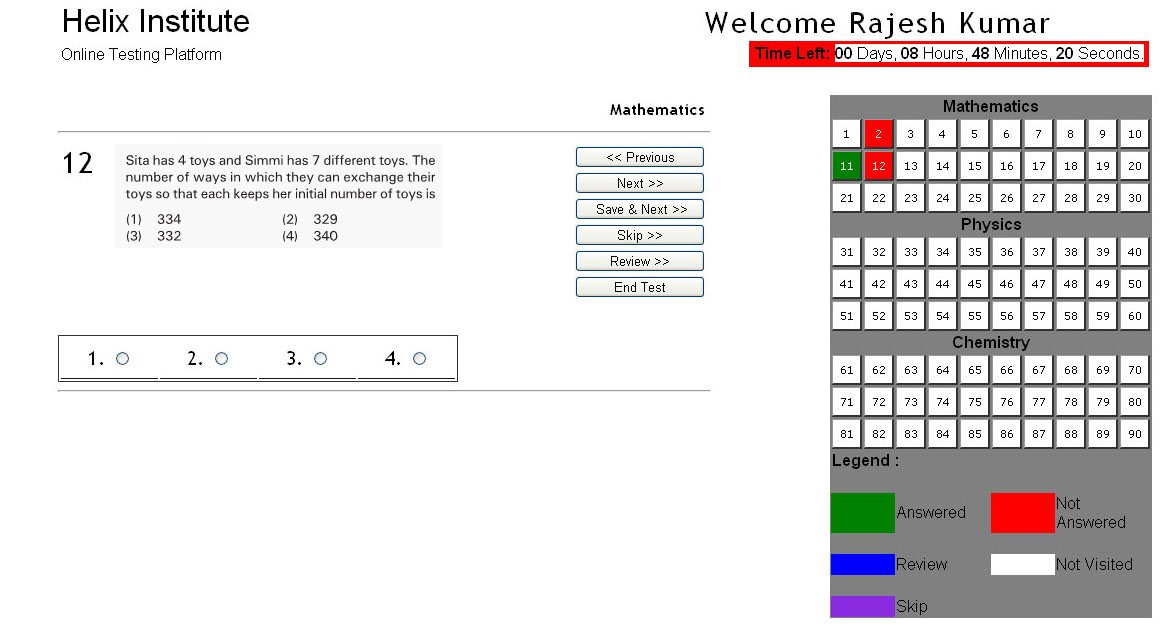1174x644 pixels.
Task: Mark question with Review >> button
Action: coord(639,261)
